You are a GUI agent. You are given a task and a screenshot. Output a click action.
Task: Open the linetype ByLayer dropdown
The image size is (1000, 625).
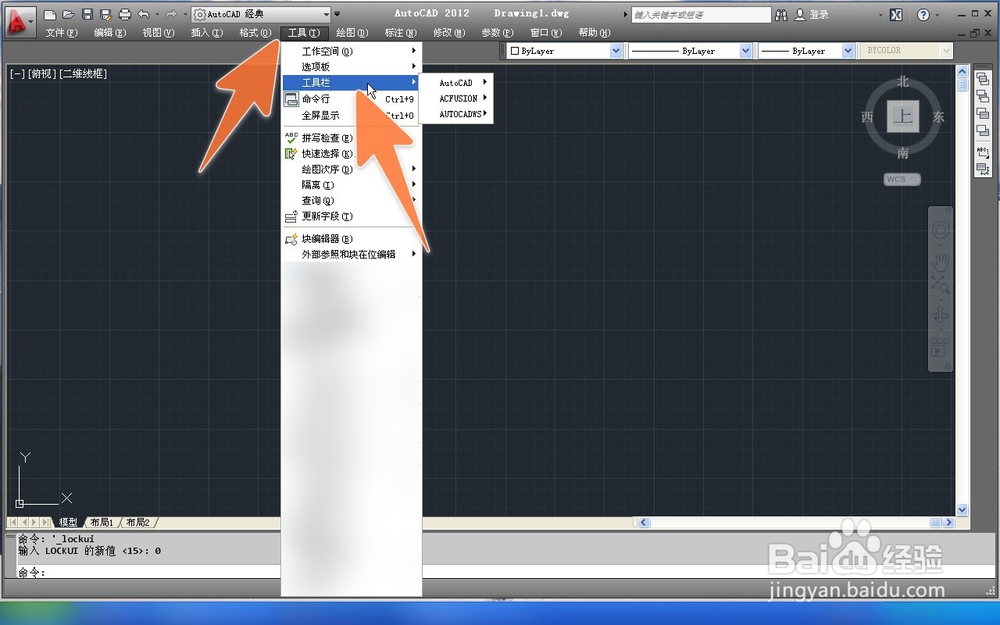point(745,50)
